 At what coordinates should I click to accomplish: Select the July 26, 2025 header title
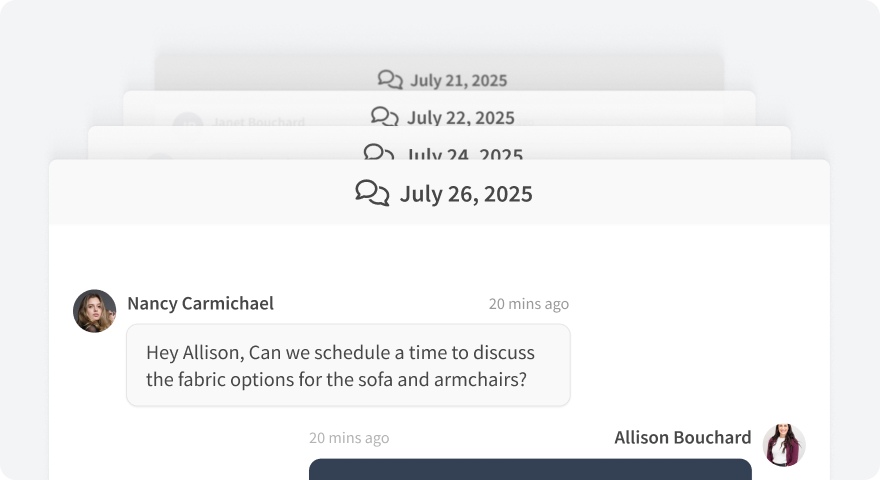[466, 194]
